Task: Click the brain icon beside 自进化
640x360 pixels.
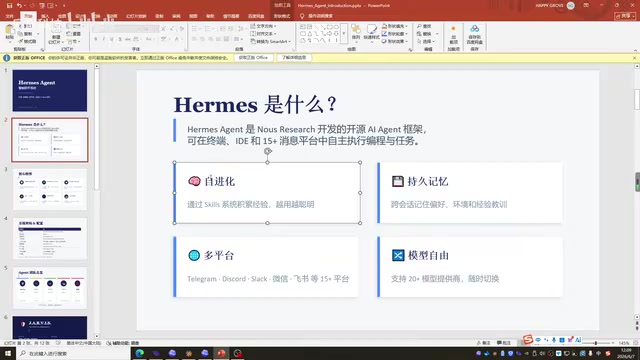Action: point(194,181)
